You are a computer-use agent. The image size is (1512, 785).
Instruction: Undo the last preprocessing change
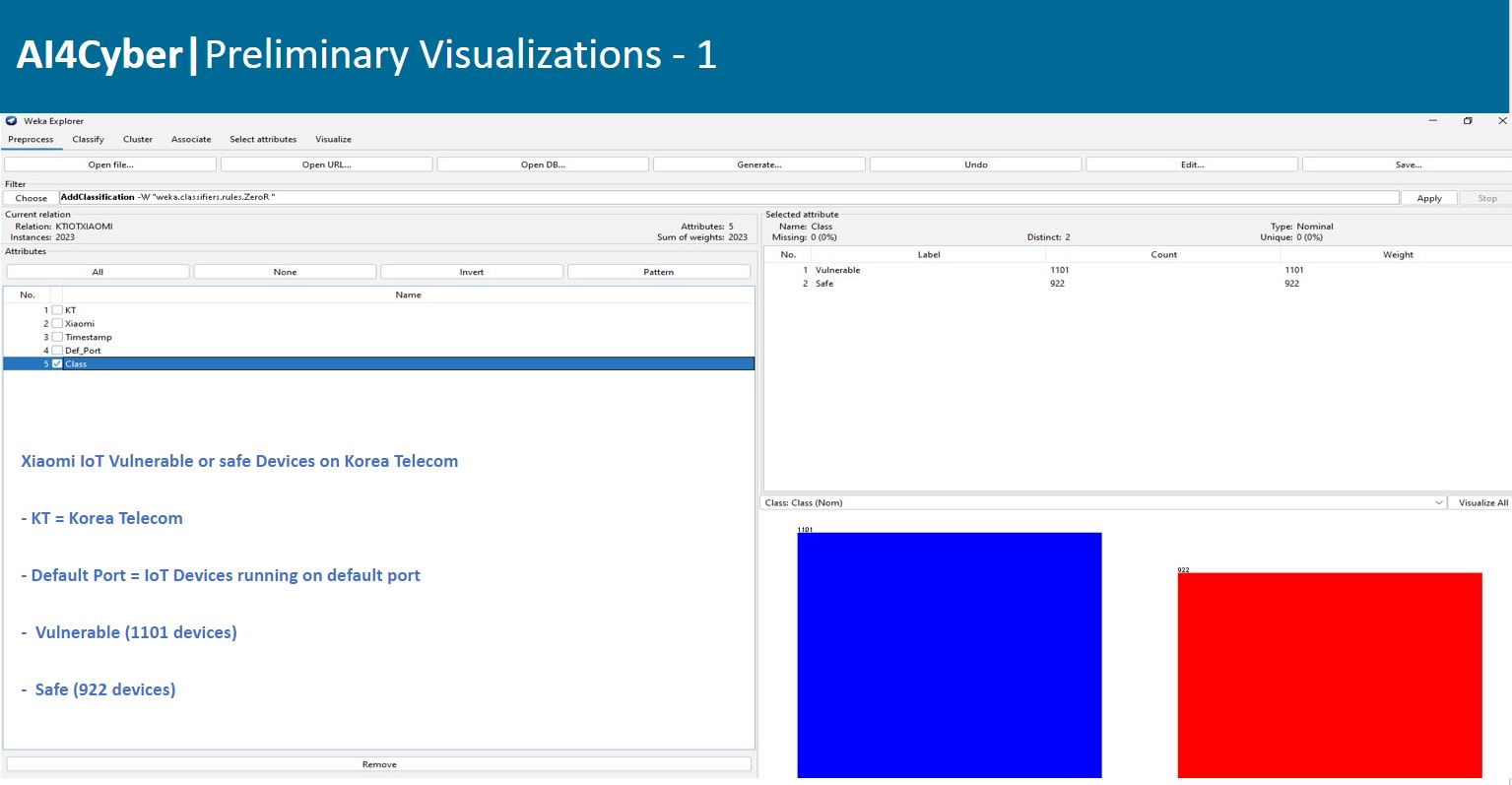976,164
